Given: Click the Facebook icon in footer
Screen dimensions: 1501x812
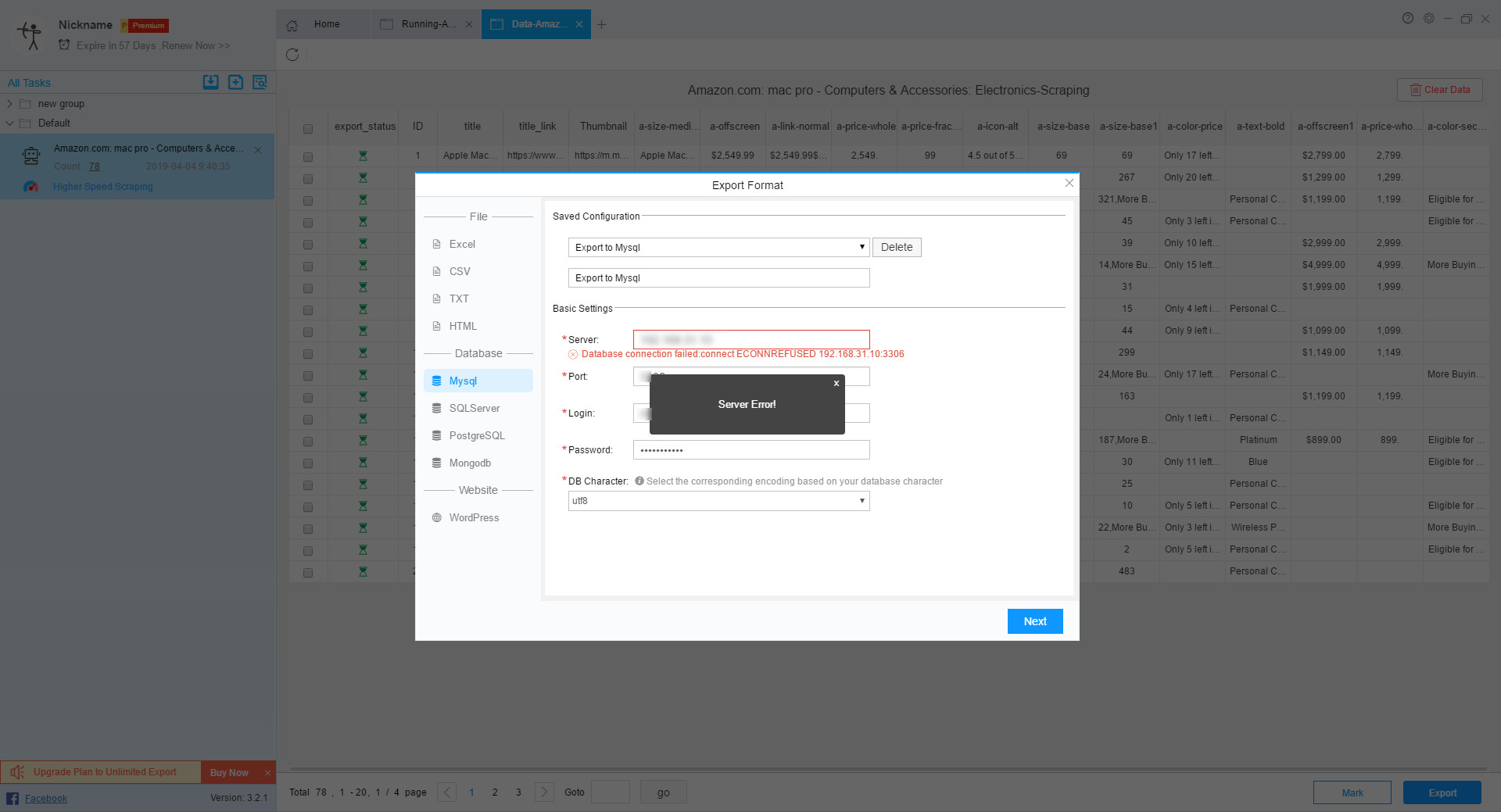Looking at the screenshot, I should [13, 798].
